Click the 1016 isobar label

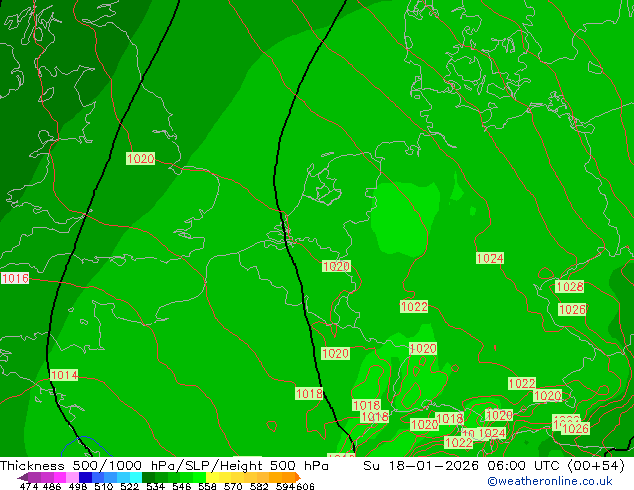pyautogui.click(x=15, y=278)
